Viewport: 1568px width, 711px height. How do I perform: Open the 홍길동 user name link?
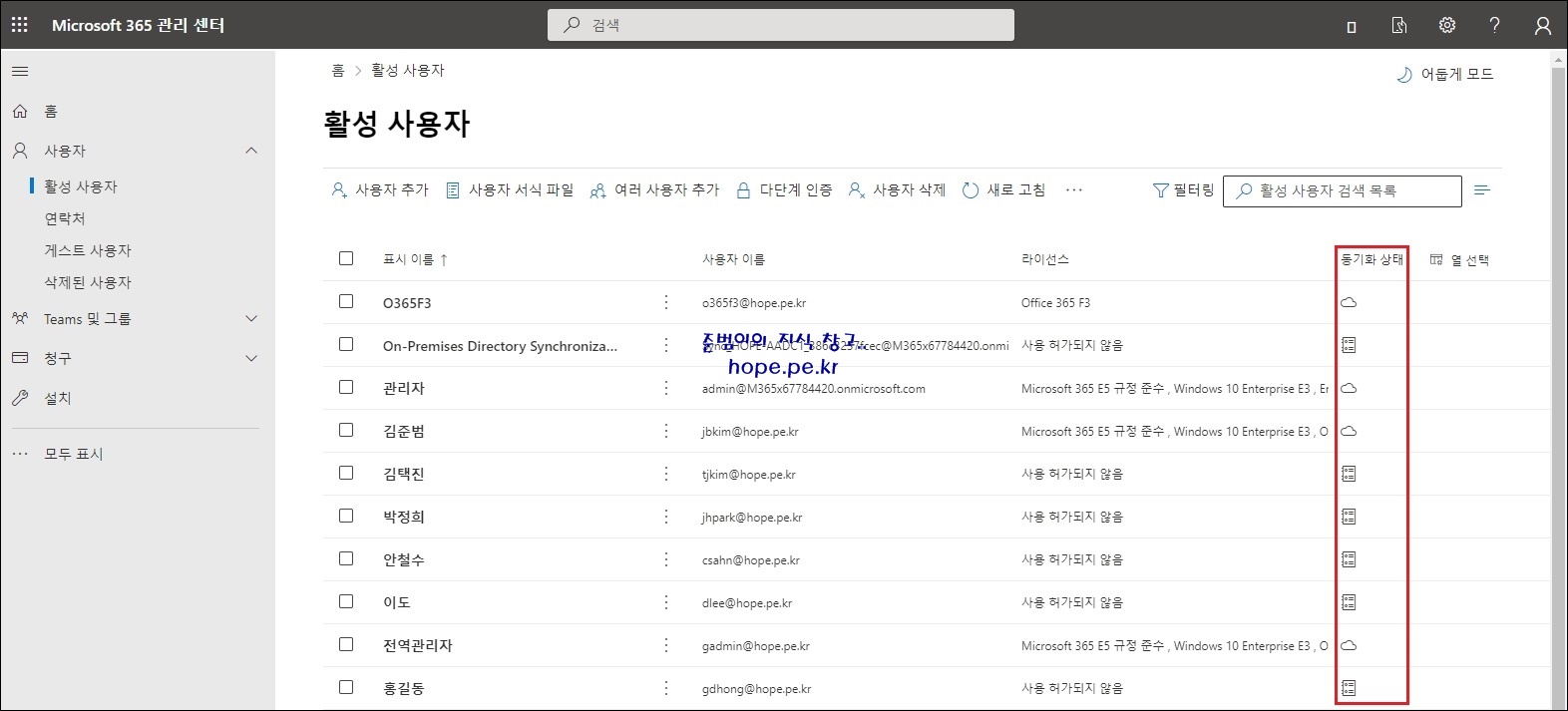click(404, 688)
